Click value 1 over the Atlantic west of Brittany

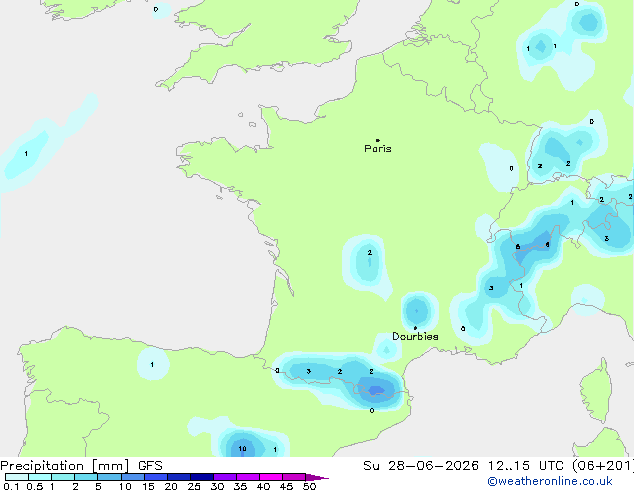26,154
